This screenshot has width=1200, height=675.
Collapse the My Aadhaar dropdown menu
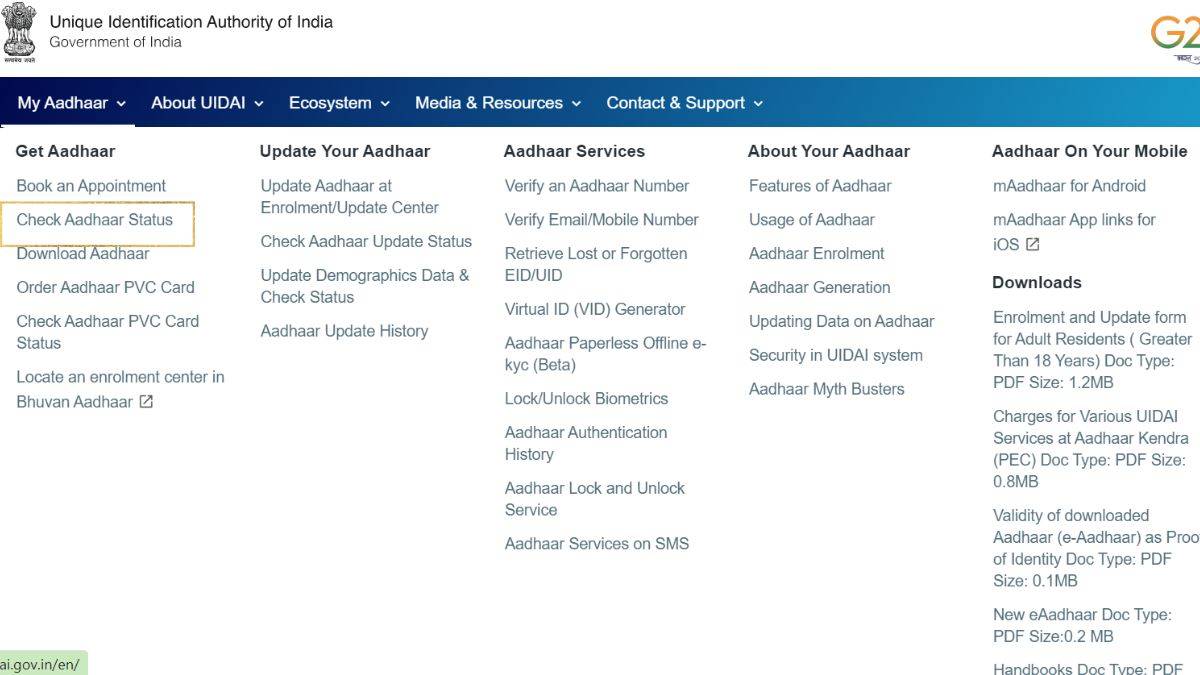click(x=72, y=103)
